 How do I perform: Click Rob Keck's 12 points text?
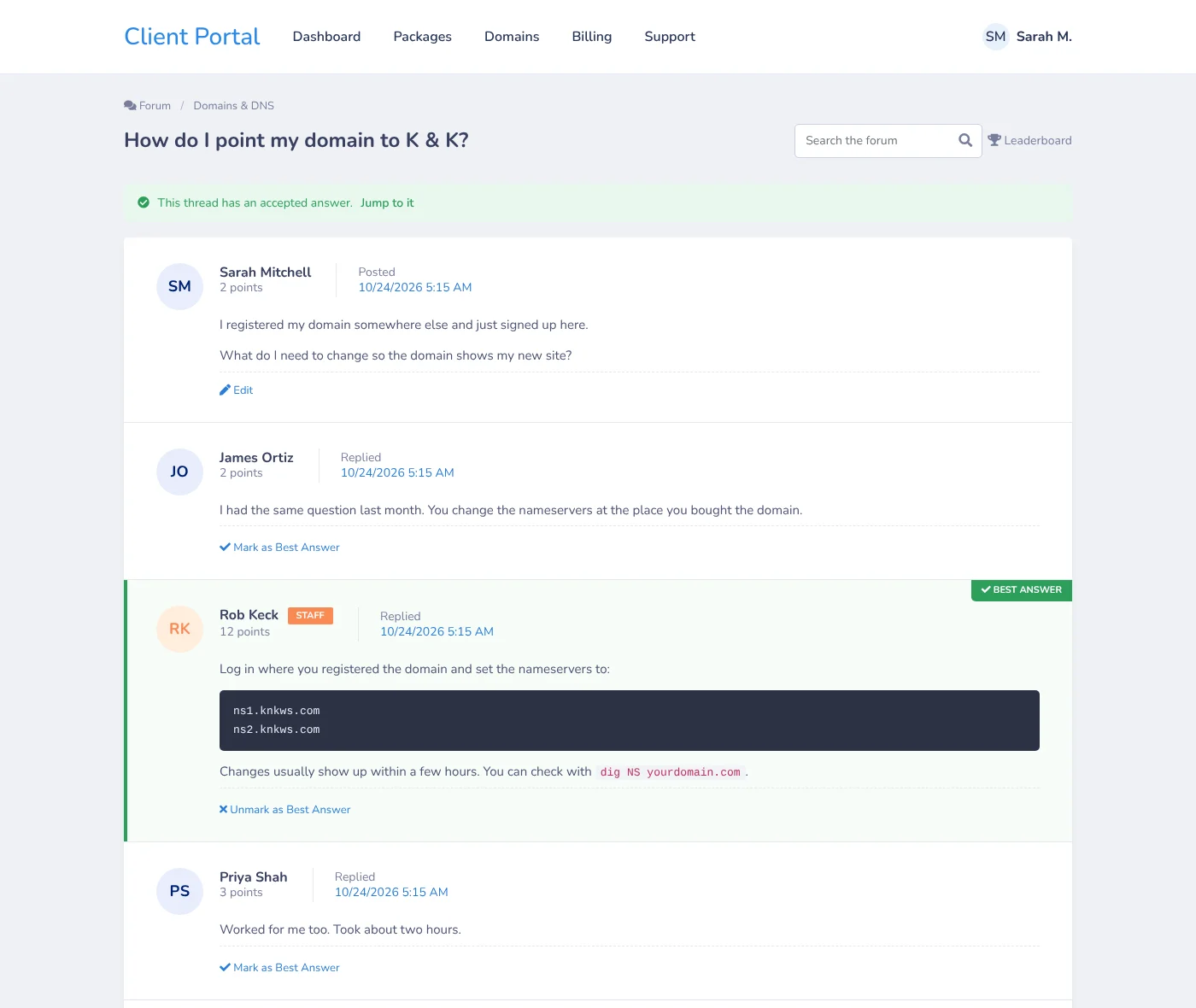[244, 631]
